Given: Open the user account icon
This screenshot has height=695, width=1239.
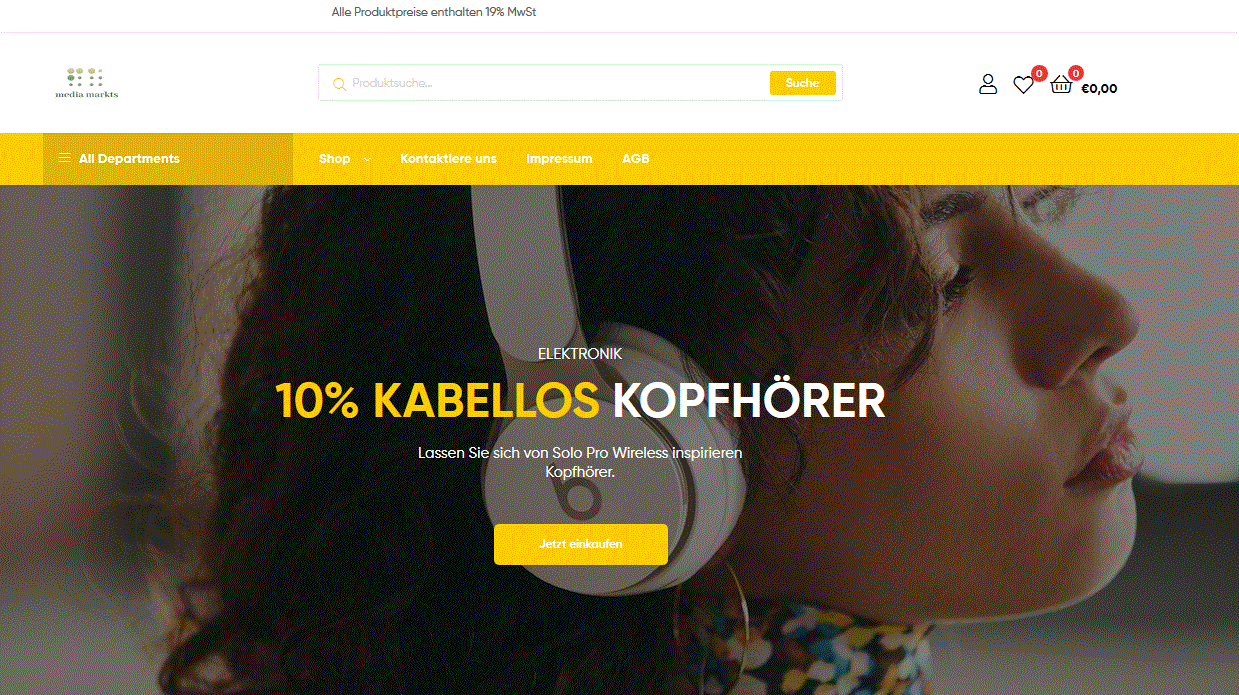Looking at the screenshot, I should pos(988,84).
